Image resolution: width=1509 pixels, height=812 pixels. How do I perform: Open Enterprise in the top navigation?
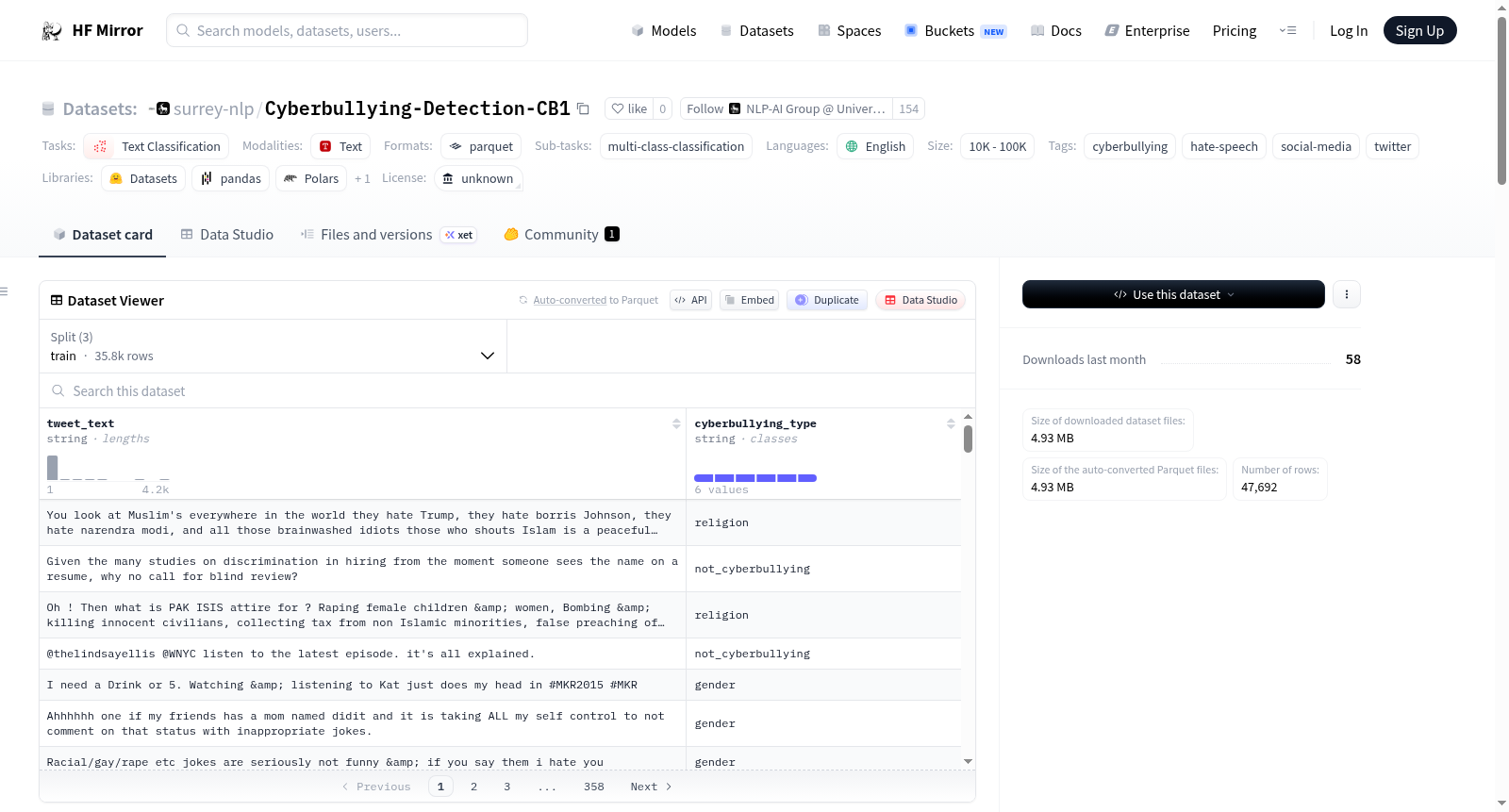[1147, 31]
